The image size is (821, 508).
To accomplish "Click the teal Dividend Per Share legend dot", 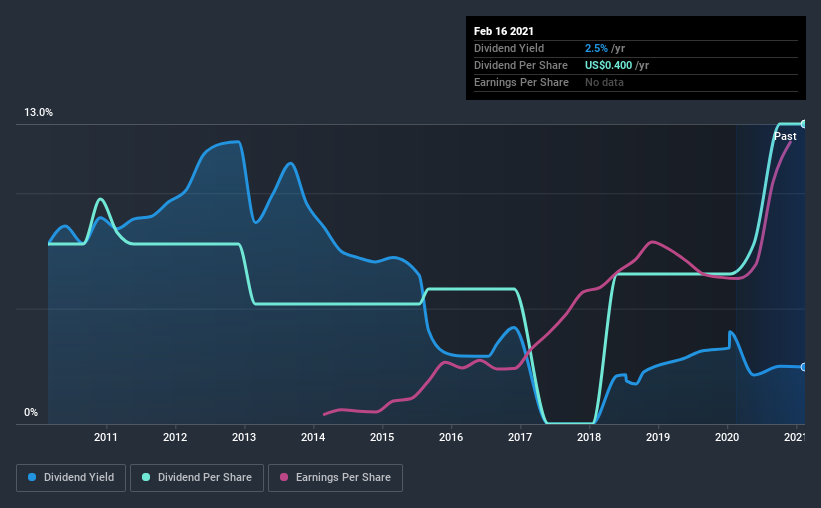I will 146,477.
